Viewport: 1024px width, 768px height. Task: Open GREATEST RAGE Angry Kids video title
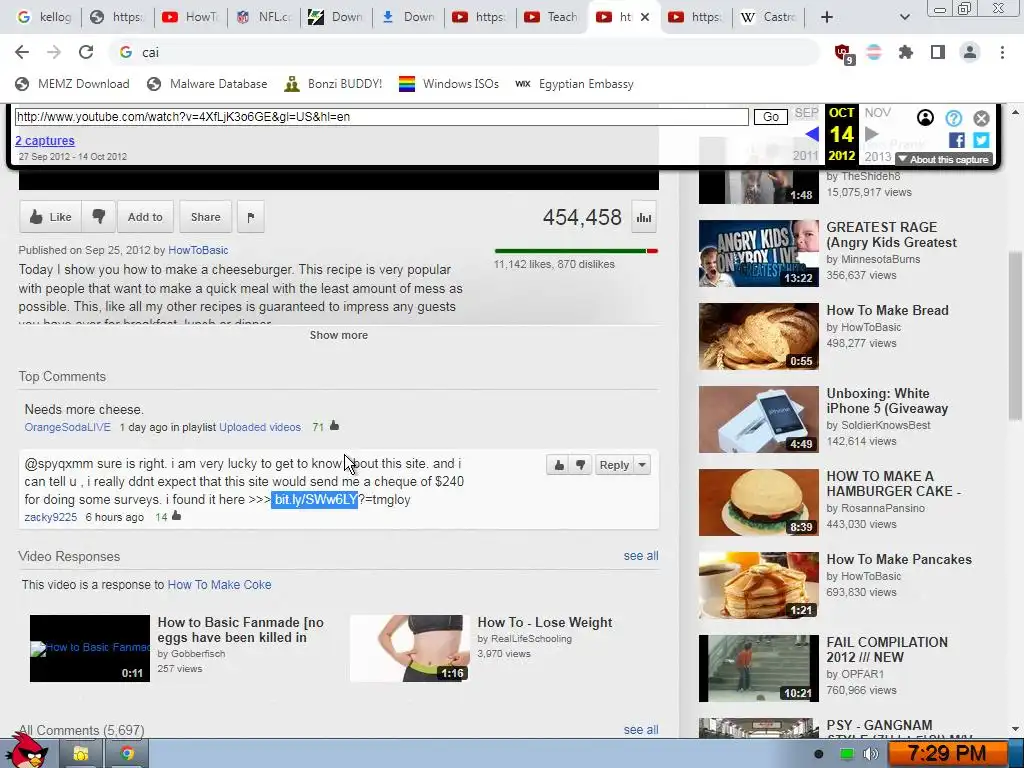pyautogui.click(x=891, y=235)
